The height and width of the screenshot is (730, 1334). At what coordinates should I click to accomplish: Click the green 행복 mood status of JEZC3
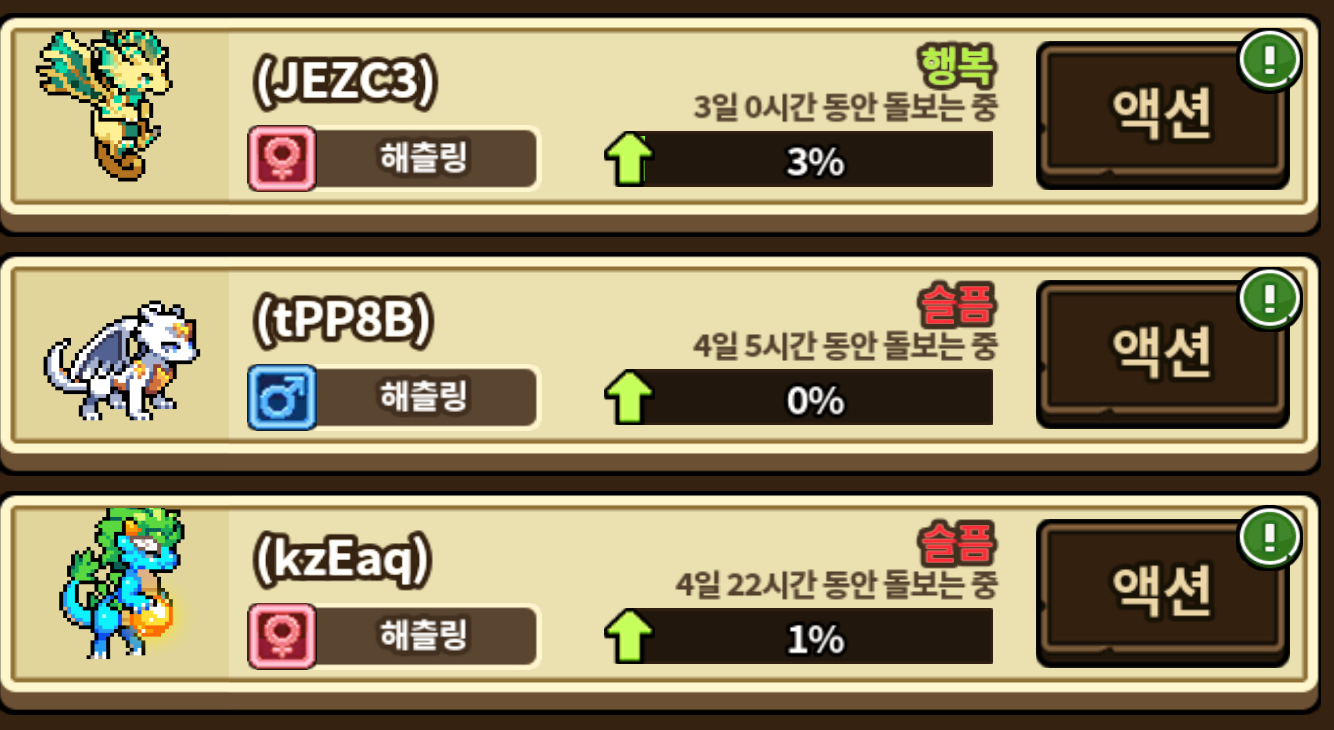pos(957,68)
